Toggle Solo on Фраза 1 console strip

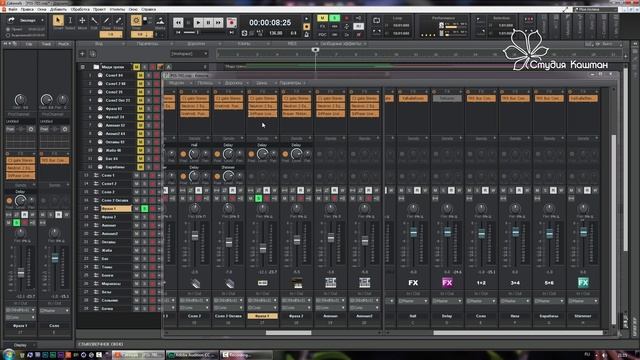(258, 198)
